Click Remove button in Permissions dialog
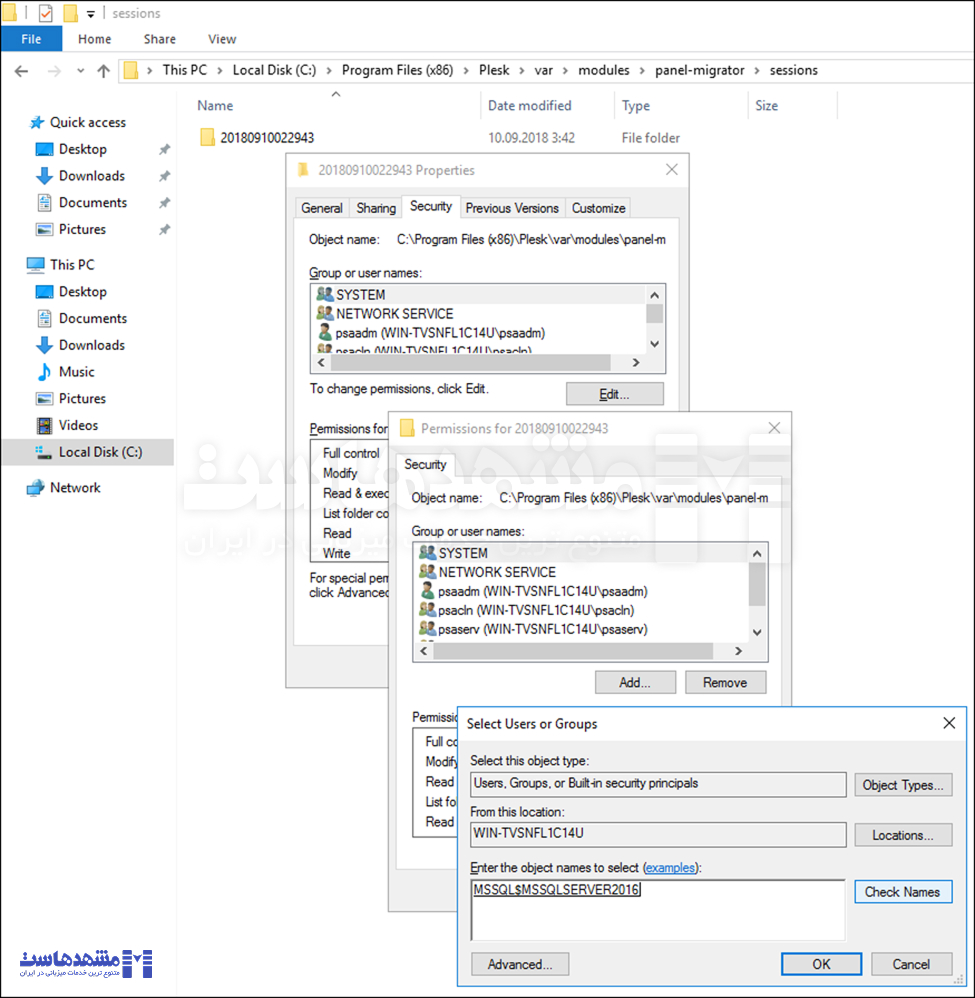This screenshot has width=975, height=998. [x=726, y=682]
